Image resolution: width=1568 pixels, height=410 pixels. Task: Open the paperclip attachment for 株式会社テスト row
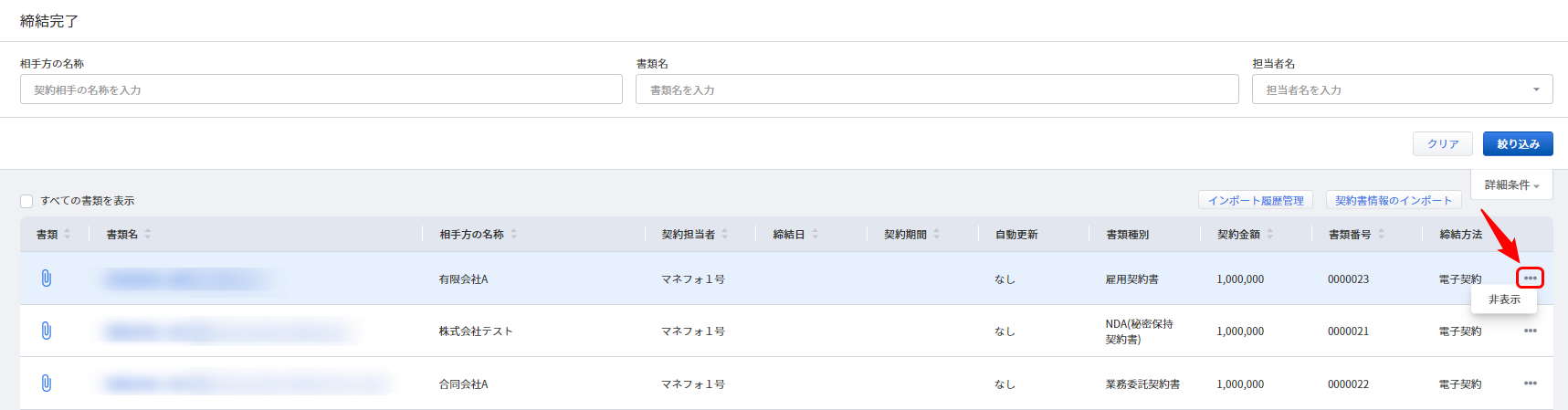pyautogui.click(x=47, y=331)
